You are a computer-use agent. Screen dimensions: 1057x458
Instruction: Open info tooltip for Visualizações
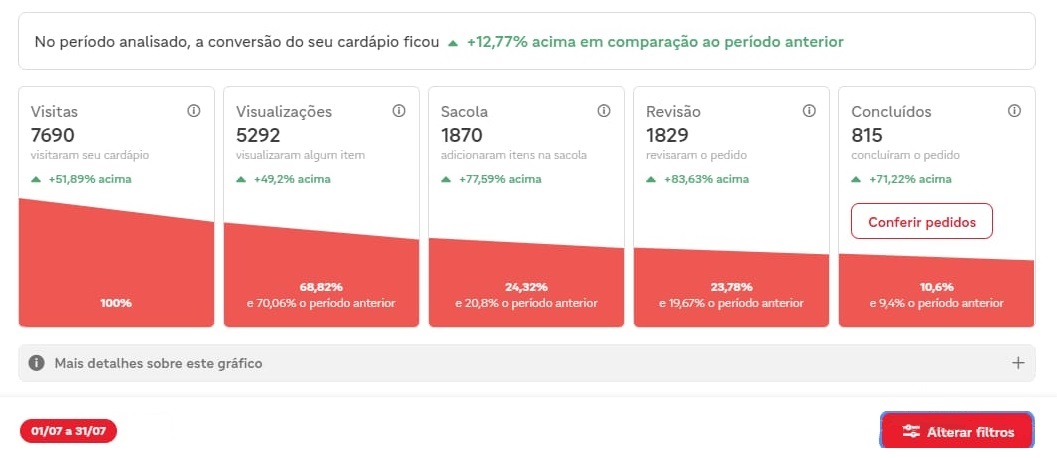pos(399,111)
